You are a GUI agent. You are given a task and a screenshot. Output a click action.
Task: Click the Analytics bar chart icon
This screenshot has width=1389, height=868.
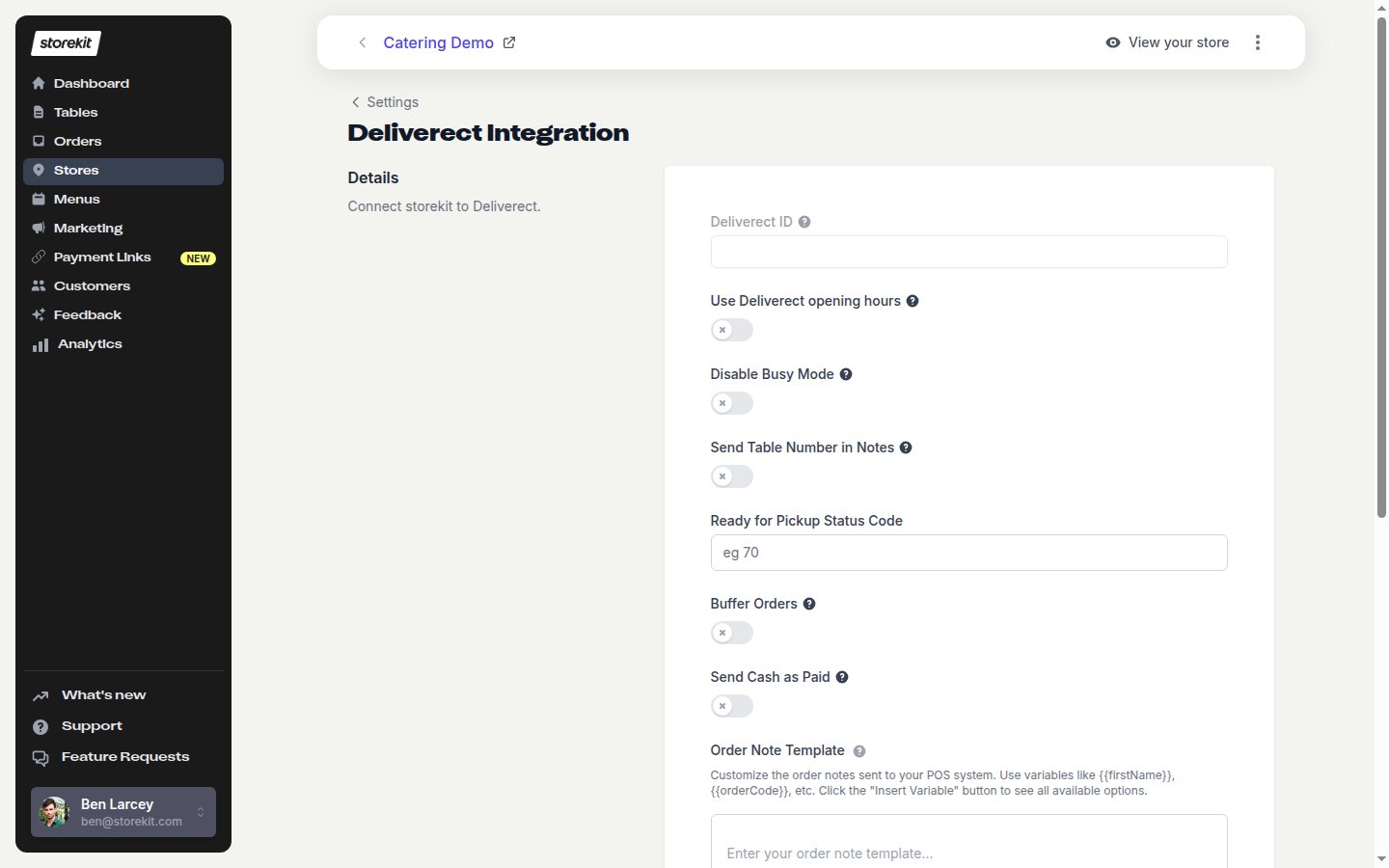[41, 344]
